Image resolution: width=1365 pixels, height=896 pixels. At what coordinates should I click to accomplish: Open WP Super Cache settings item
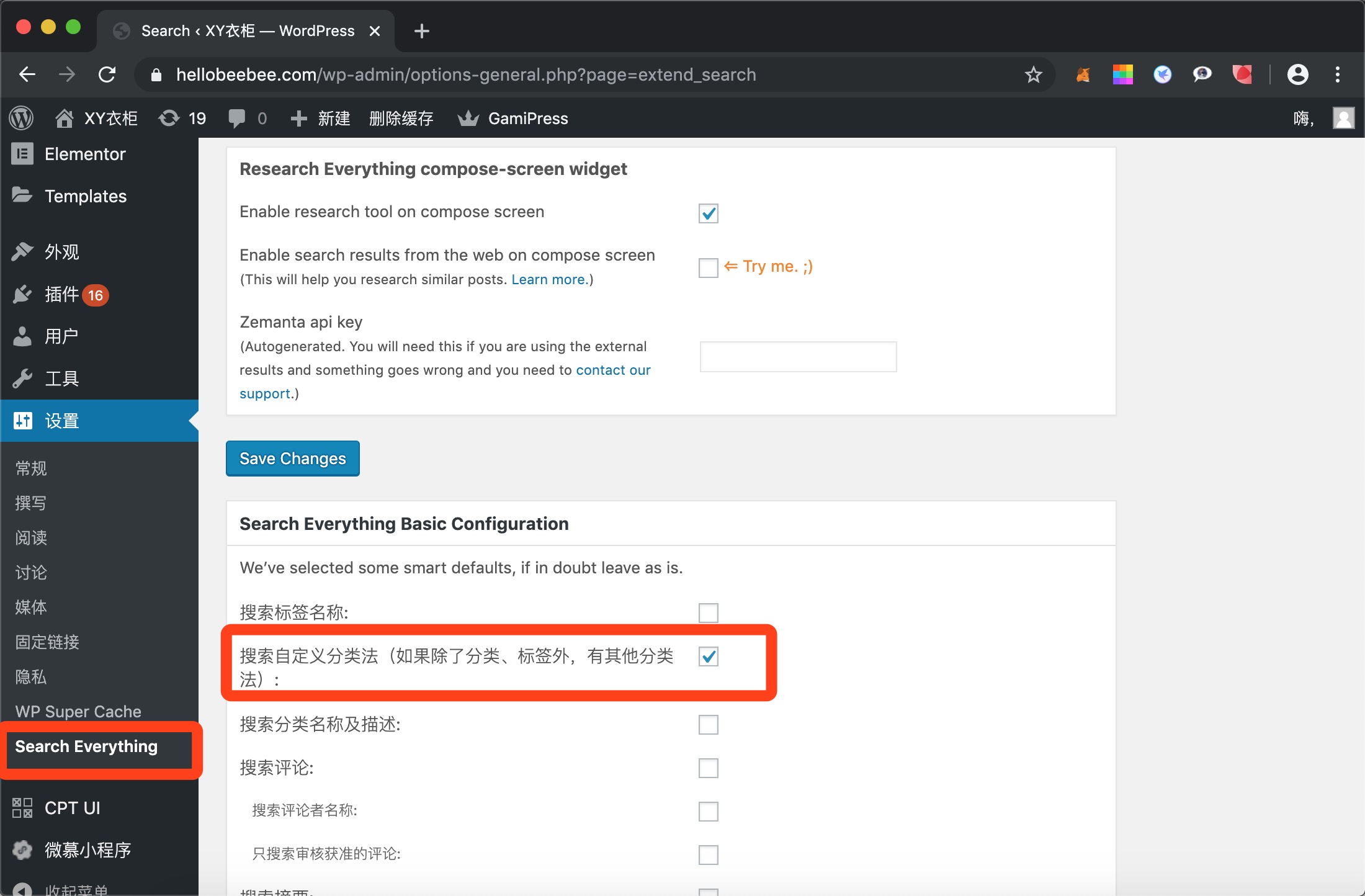pyautogui.click(x=78, y=712)
